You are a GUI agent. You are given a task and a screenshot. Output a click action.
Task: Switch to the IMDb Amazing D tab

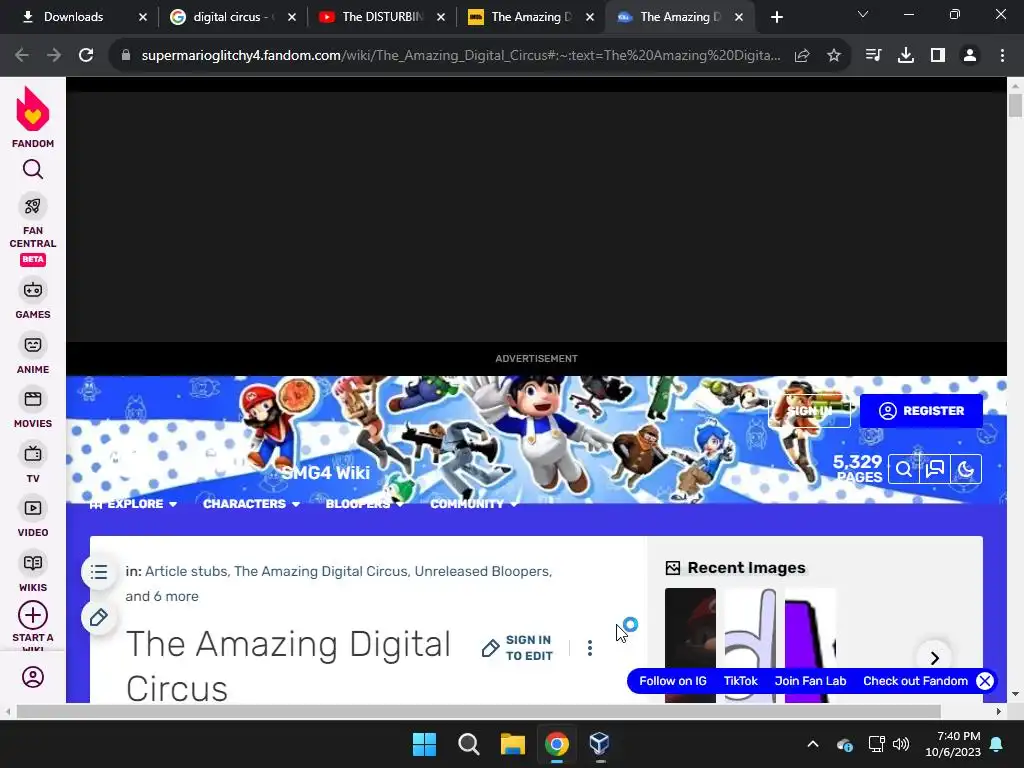coord(531,18)
